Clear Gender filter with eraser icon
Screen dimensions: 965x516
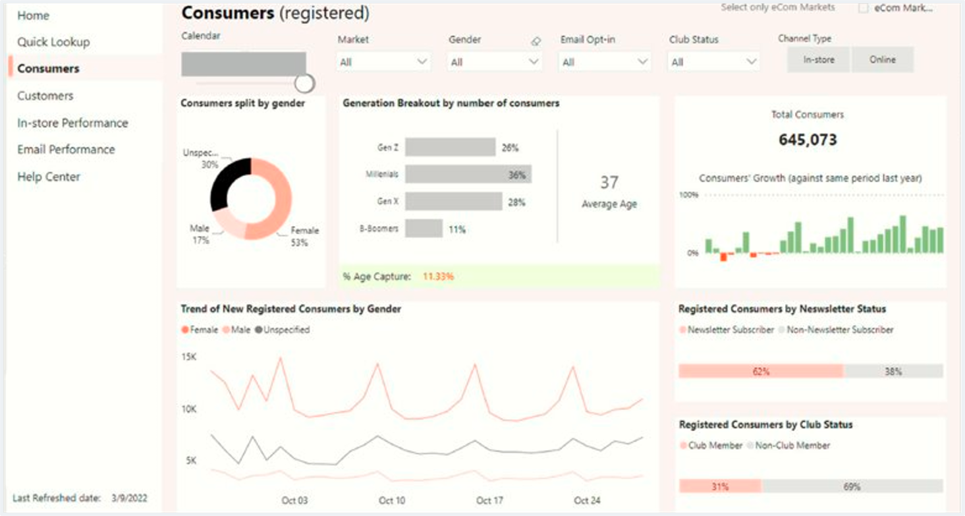(536, 41)
